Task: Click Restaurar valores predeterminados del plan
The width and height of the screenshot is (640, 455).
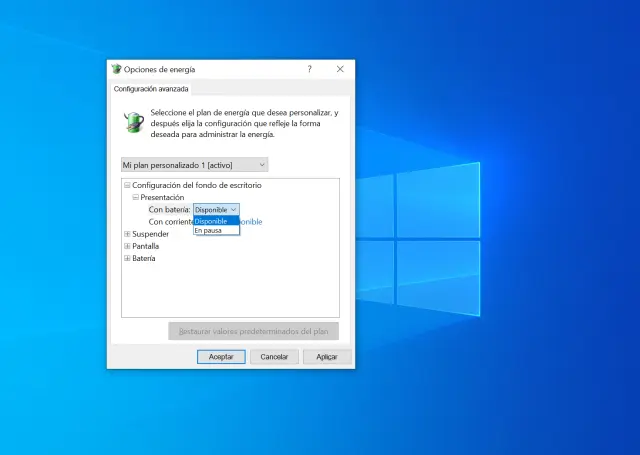Action: tap(253, 331)
